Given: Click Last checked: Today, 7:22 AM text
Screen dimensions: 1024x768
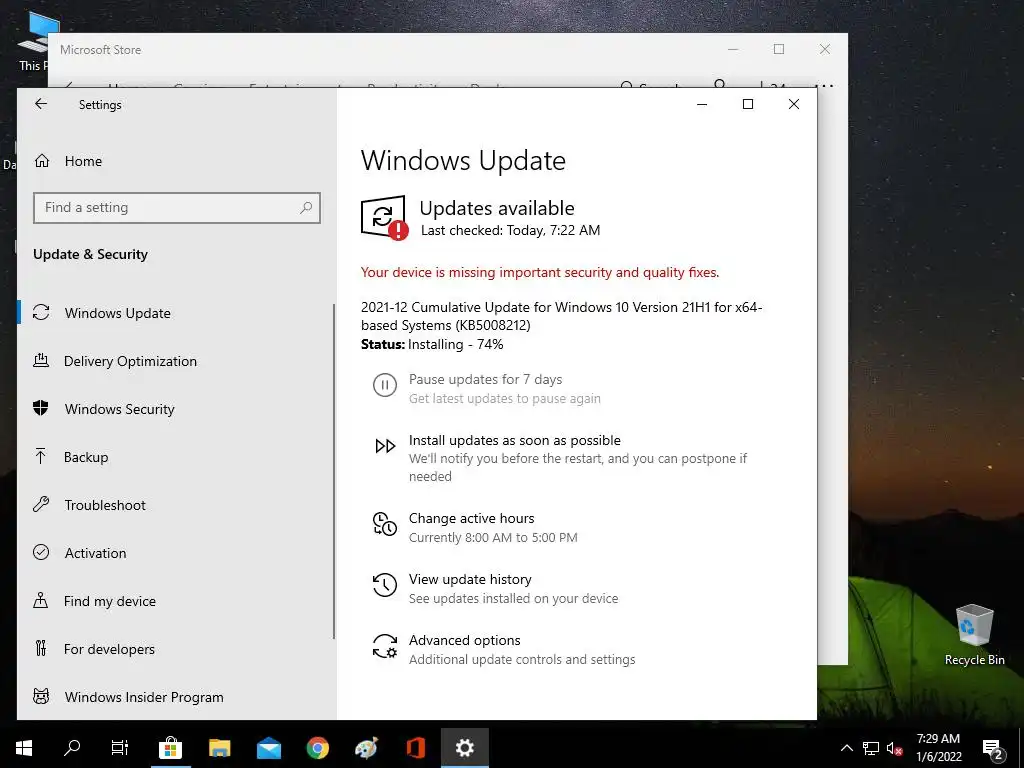Looking at the screenshot, I should click(x=510, y=230).
